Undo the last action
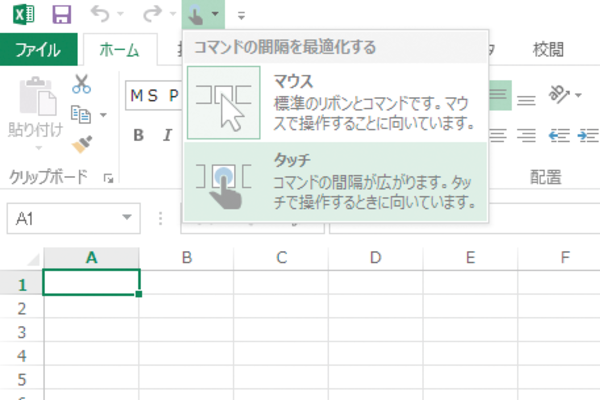The height and width of the screenshot is (400, 600). pyautogui.click(x=100, y=14)
